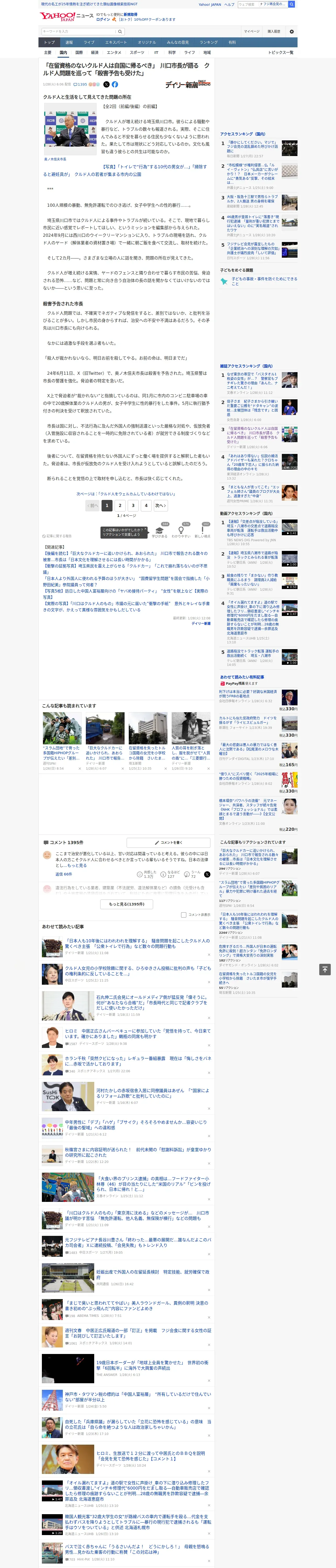Screen dimensions: 336x1568
Task: Click the 共感した reaction on the comment
Action: [147, 874]
